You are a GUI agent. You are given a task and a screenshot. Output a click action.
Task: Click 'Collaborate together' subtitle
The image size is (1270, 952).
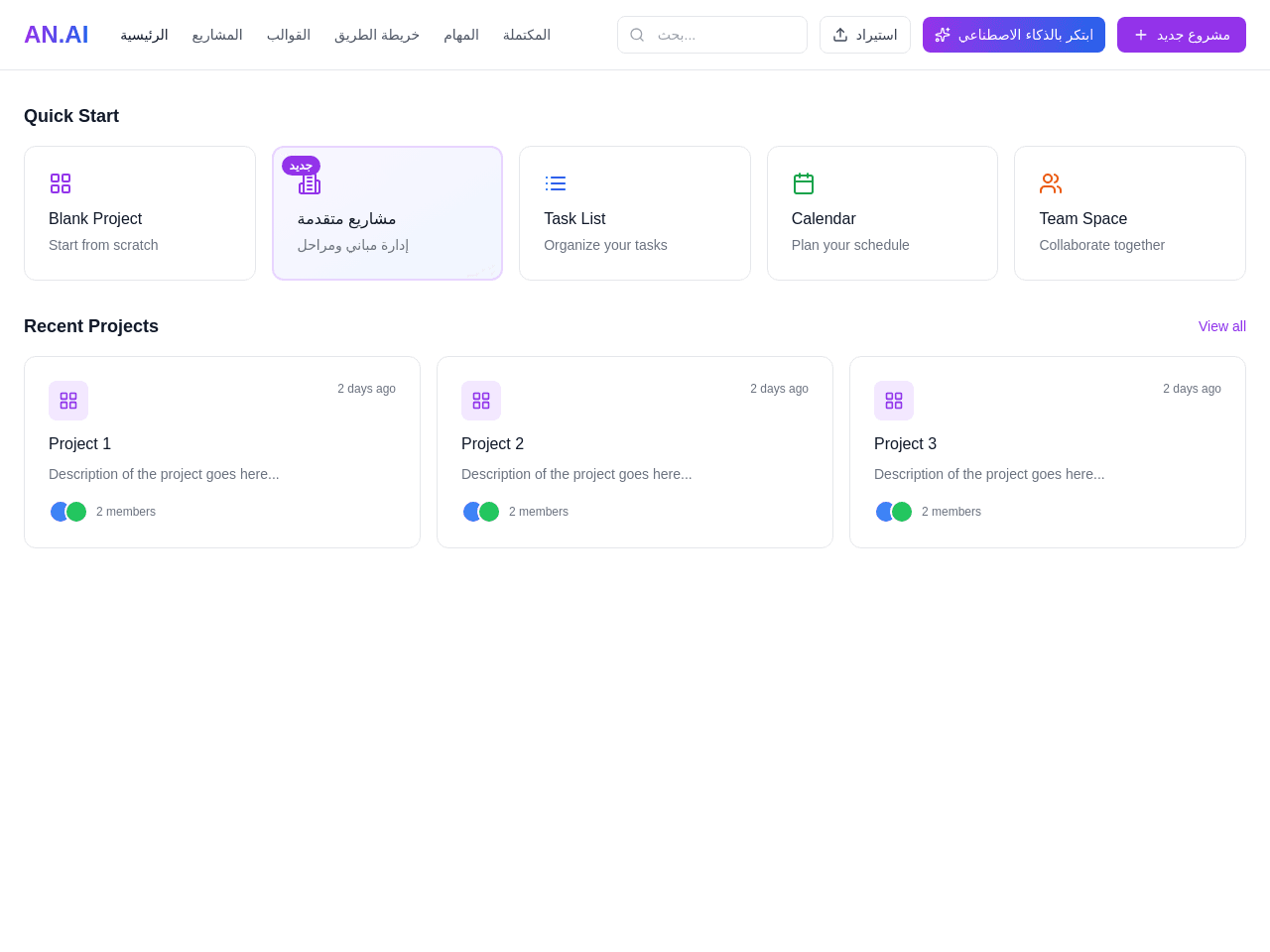(1101, 245)
